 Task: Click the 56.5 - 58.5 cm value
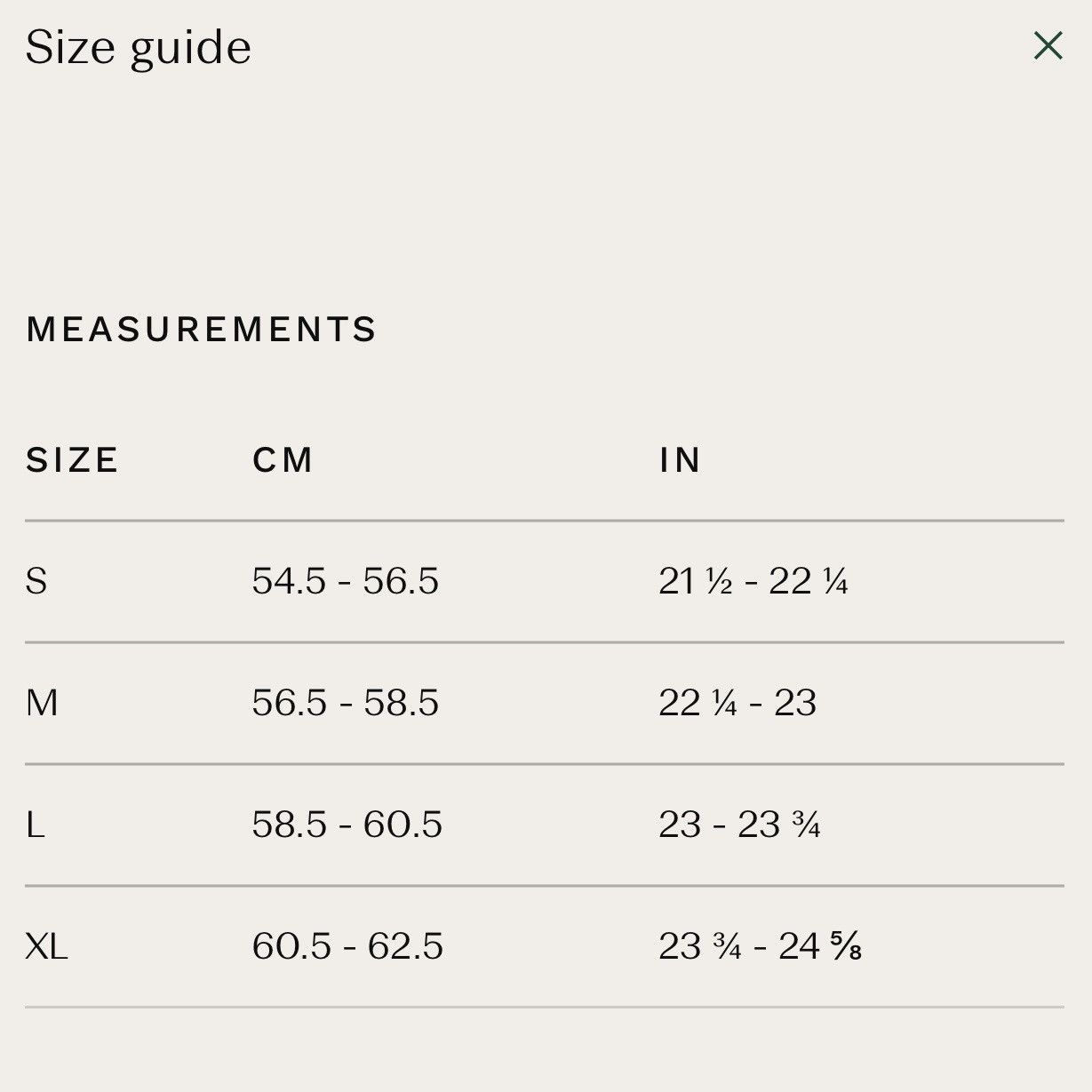coord(346,703)
